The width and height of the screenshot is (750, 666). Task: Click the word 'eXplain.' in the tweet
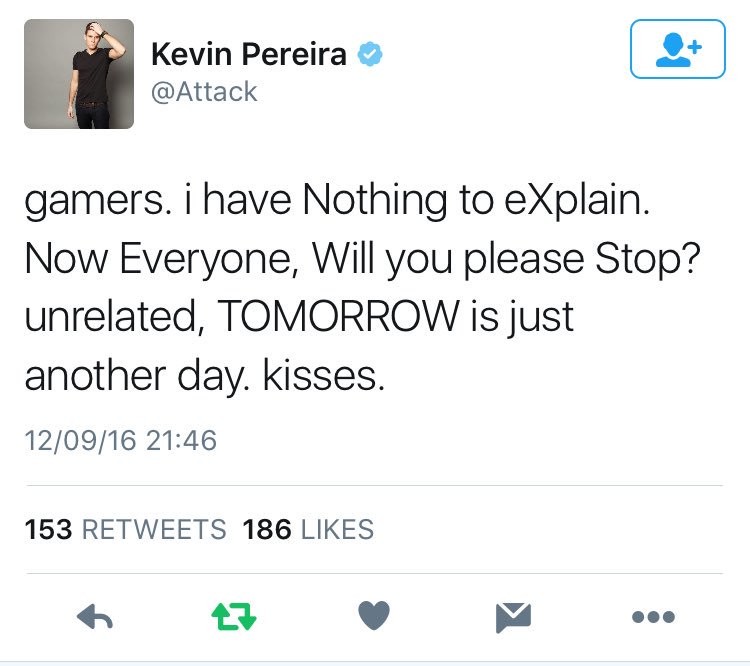coord(577,201)
